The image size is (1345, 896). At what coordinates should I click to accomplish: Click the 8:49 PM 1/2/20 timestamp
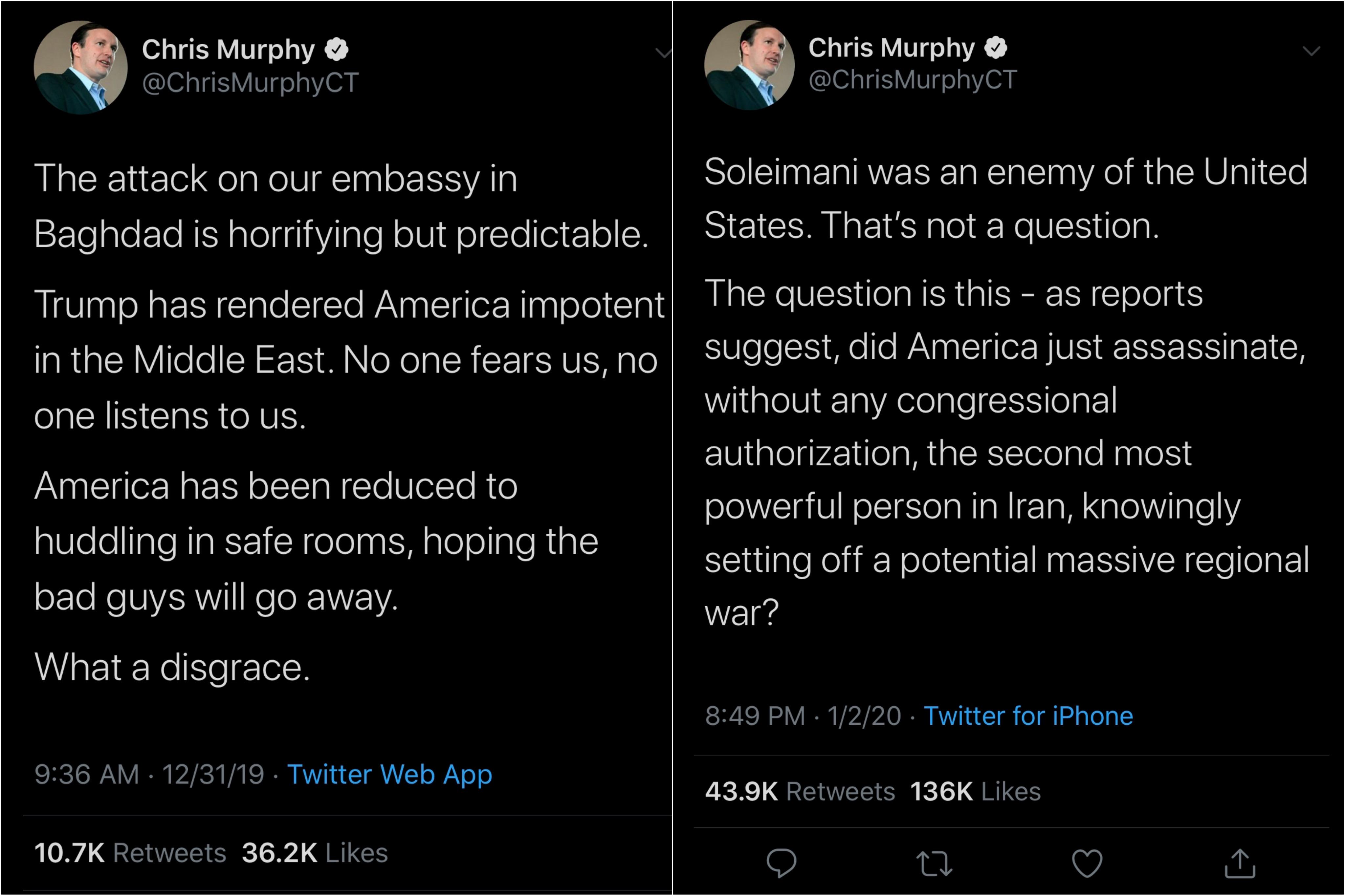click(803, 715)
